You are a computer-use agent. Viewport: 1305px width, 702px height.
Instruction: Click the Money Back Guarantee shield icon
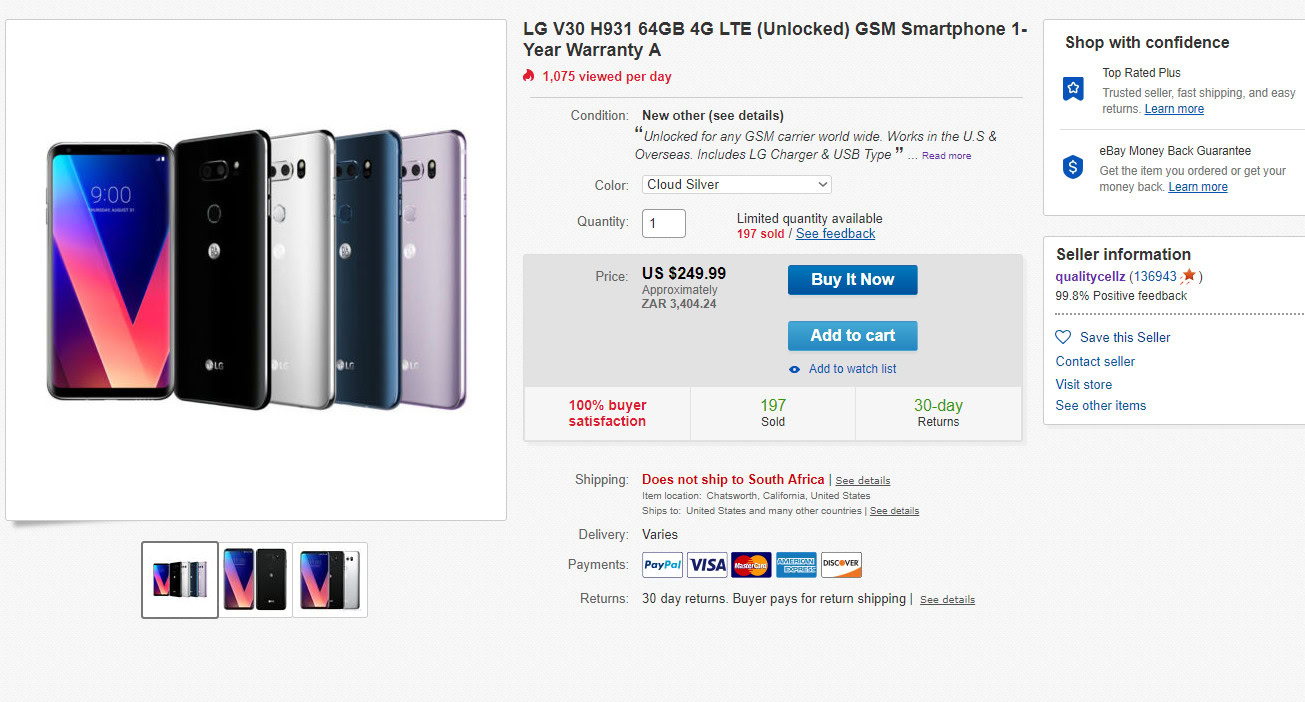(1073, 167)
